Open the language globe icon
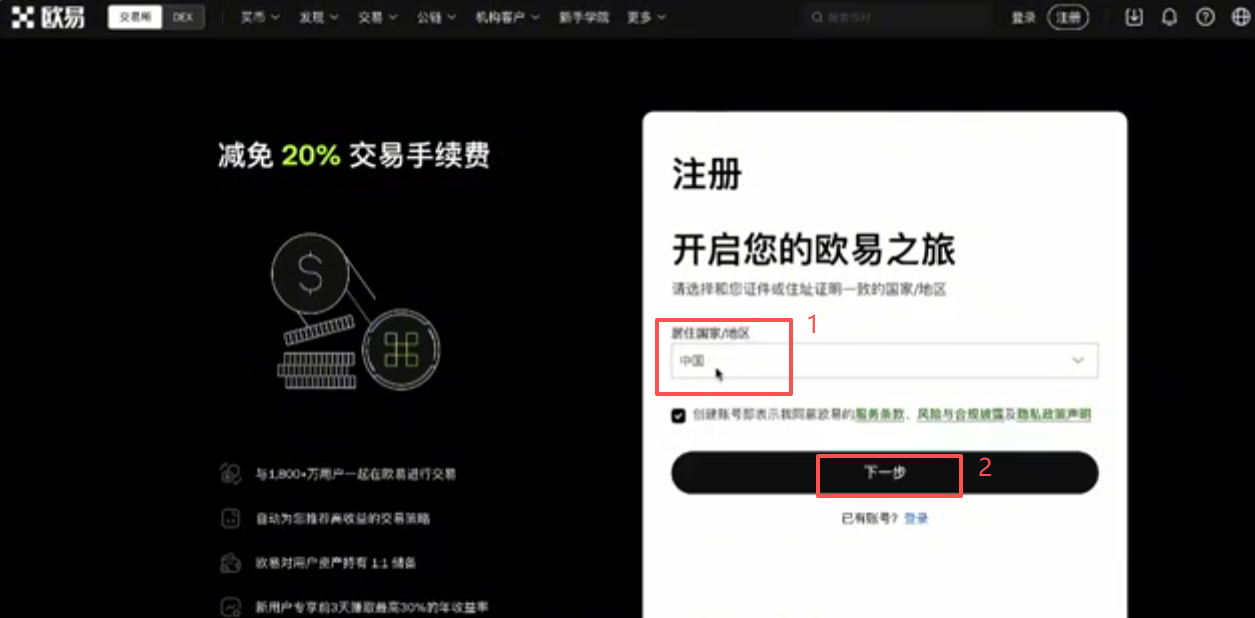Viewport: 1255px width, 618px height. pos(1240,17)
